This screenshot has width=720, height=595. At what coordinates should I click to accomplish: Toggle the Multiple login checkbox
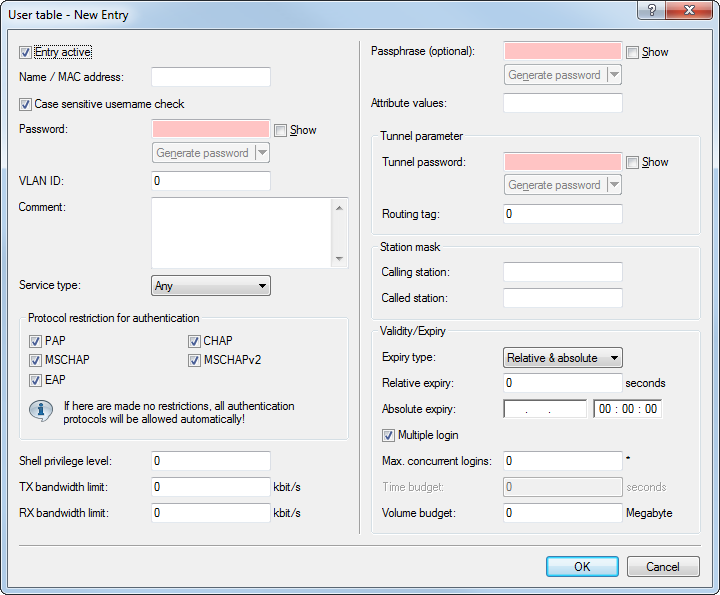tap(389, 436)
